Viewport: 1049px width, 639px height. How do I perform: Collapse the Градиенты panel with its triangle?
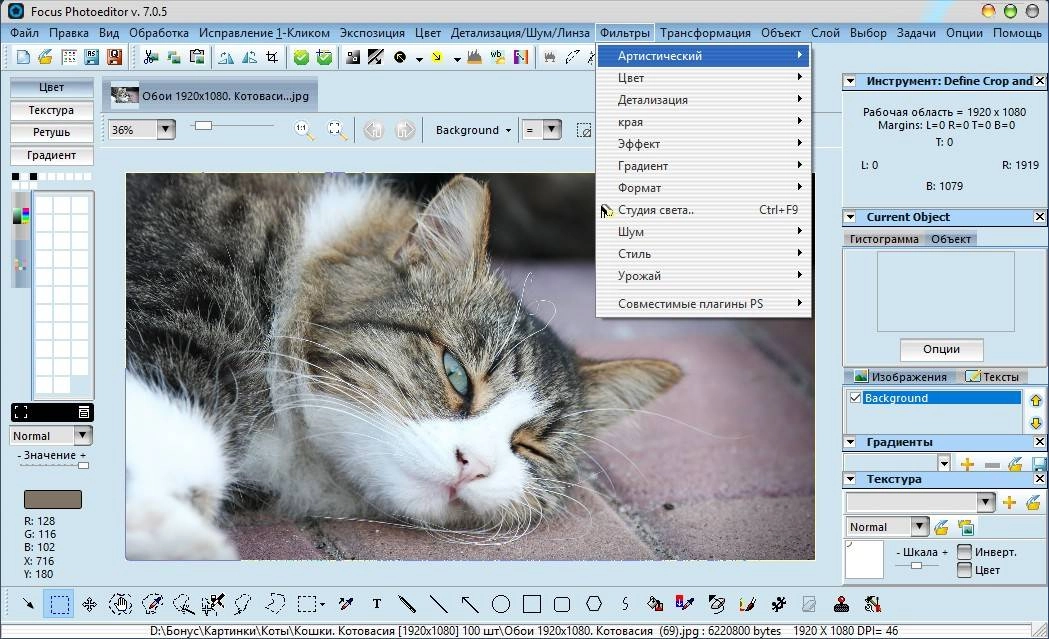point(850,442)
